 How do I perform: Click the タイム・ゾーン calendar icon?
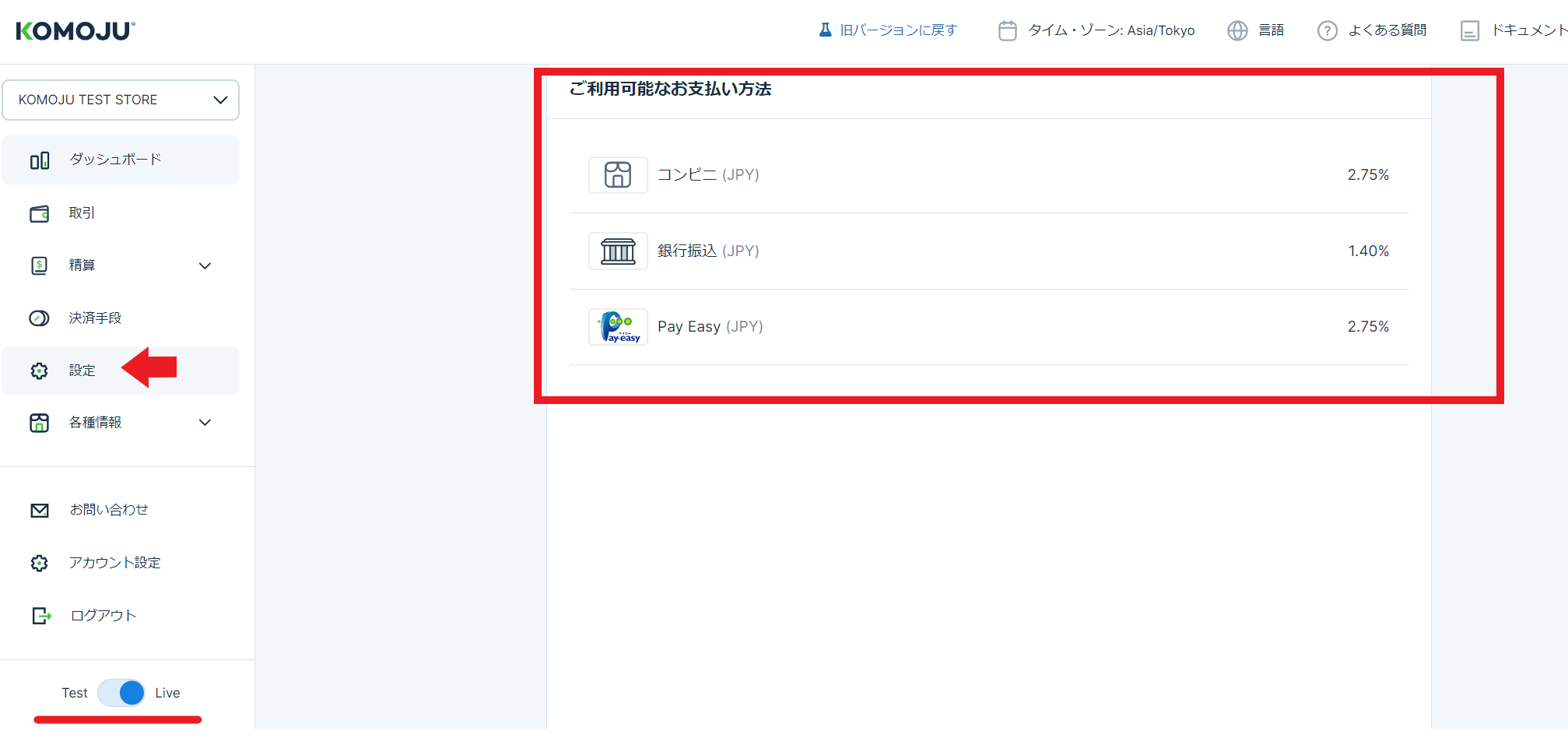tap(1007, 31)
